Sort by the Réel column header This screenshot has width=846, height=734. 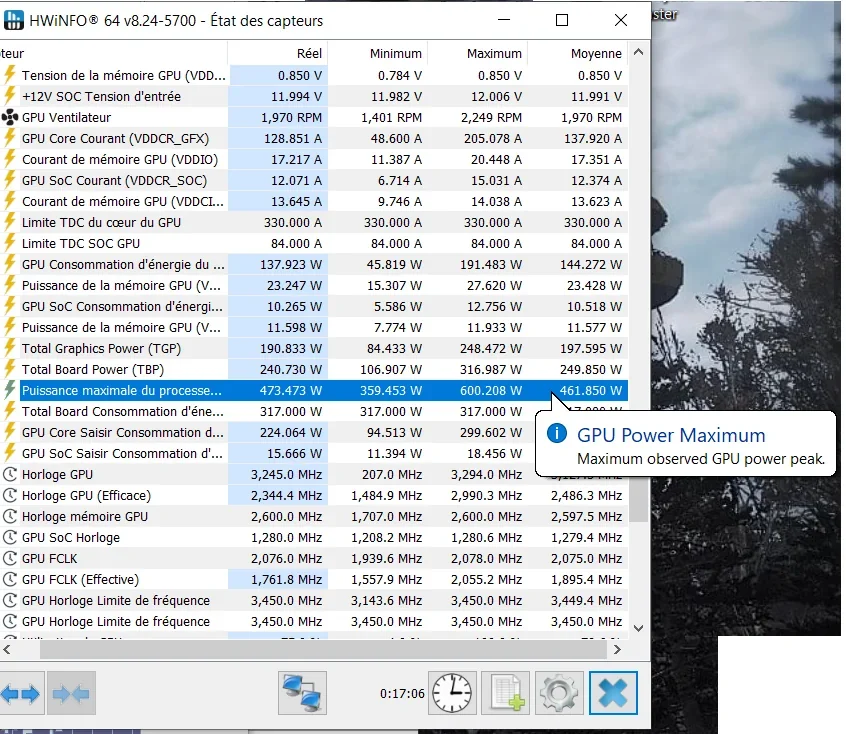278,53
